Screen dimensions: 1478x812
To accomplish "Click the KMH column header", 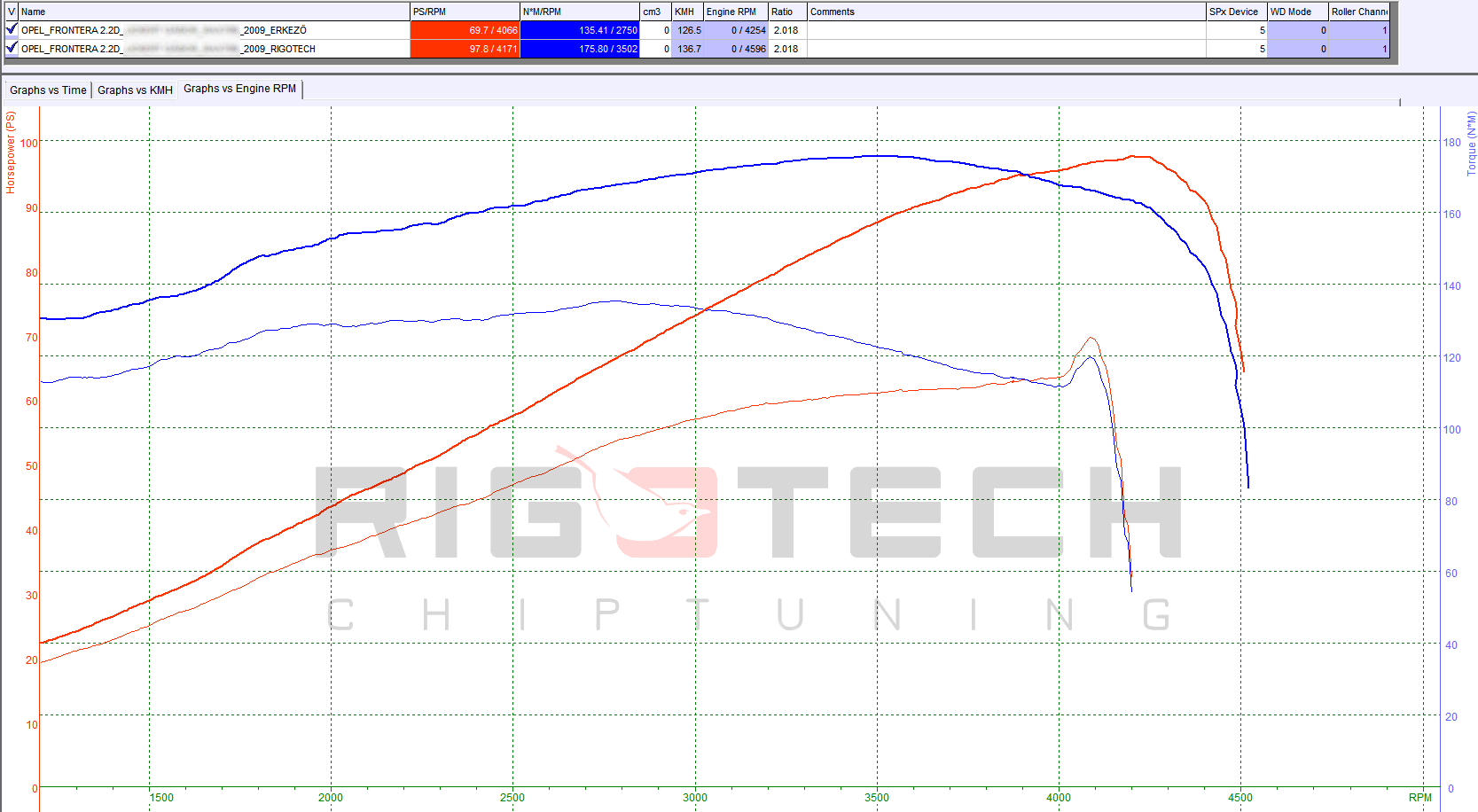I will (687, 12).
